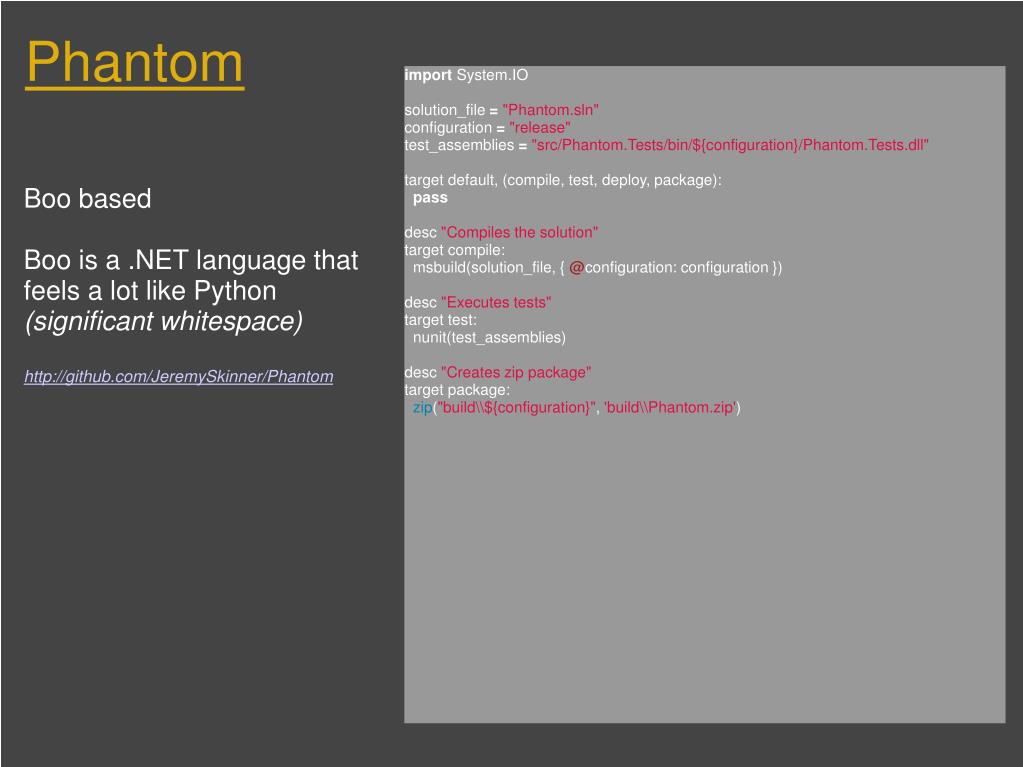Open the github.com/JeremySkinner/Phantom link
The height and width of the screenshot is (767, 1023).
[x=179, y=376]
